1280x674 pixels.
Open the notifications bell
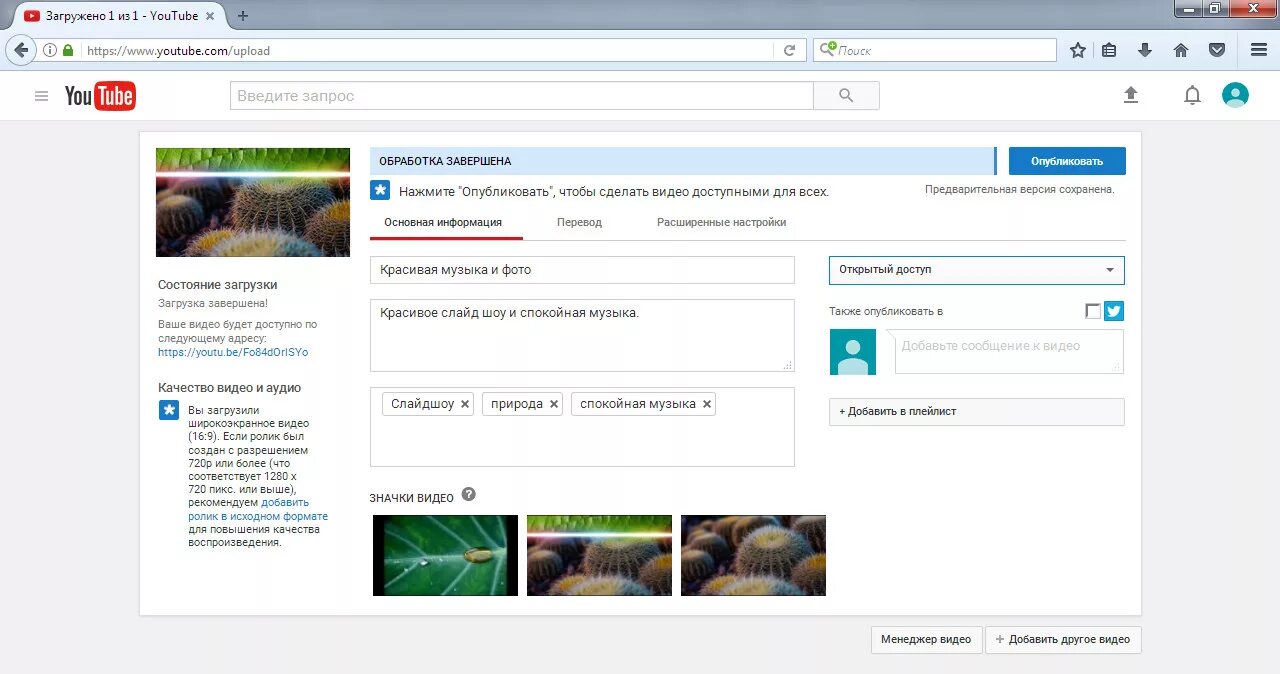(x=1192, y=95)
